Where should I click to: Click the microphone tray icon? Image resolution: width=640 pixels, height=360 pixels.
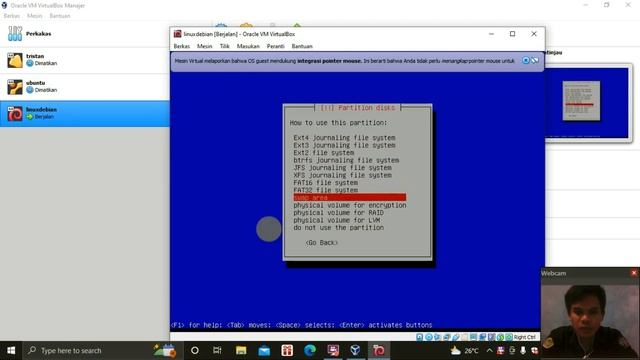coord(523,351)
